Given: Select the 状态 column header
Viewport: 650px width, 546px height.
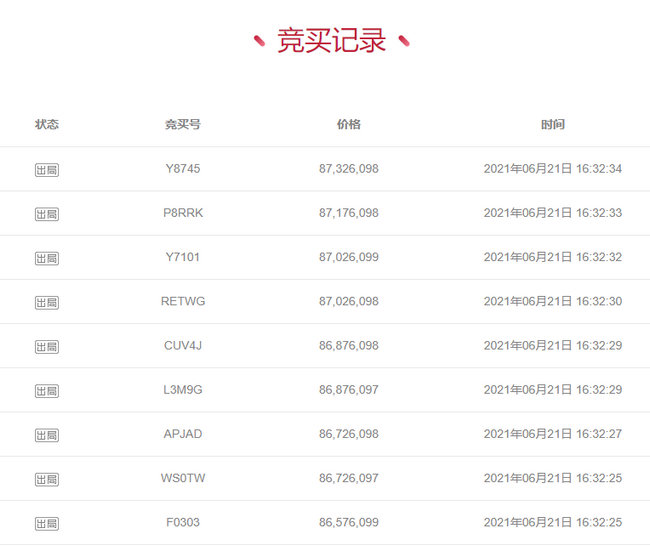Looking at the screenshot, I should [47, 124].
